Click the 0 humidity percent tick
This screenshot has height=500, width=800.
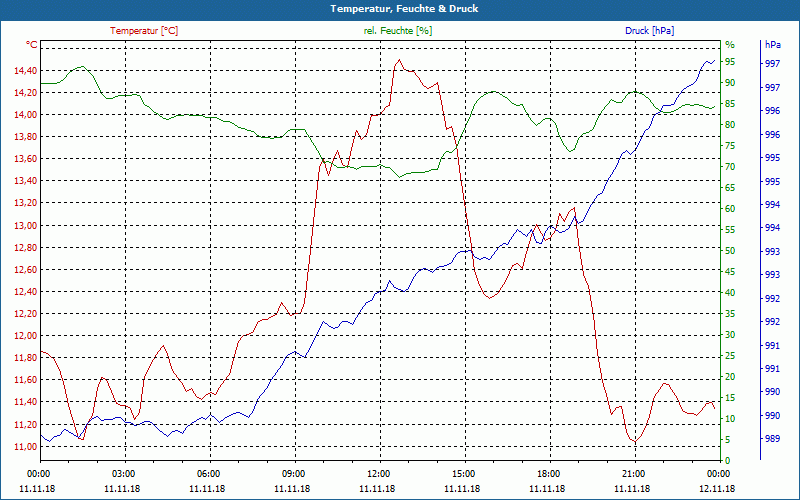728,461
